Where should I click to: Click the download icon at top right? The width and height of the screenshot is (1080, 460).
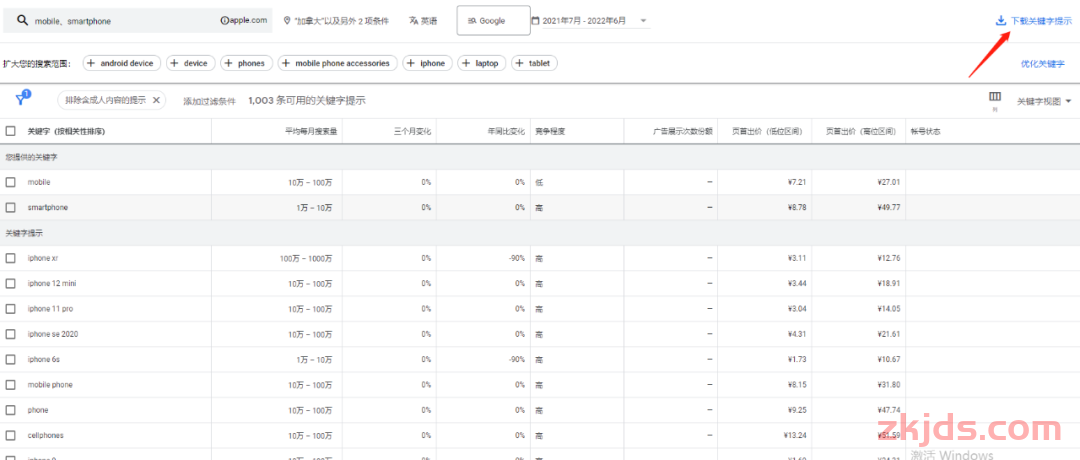(x=1001, y=21)
